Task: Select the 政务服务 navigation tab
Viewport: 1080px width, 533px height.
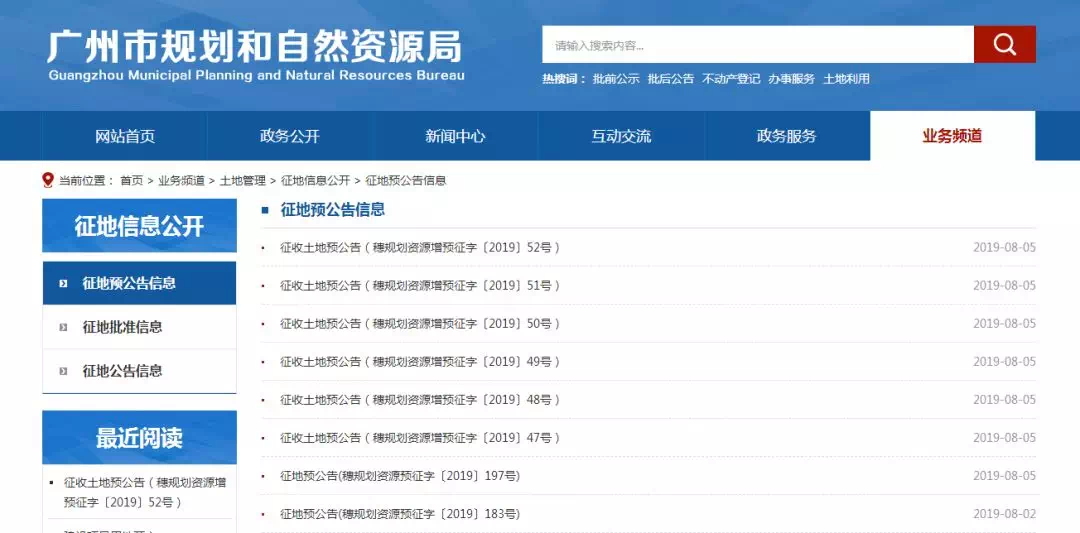Action: 787,136
